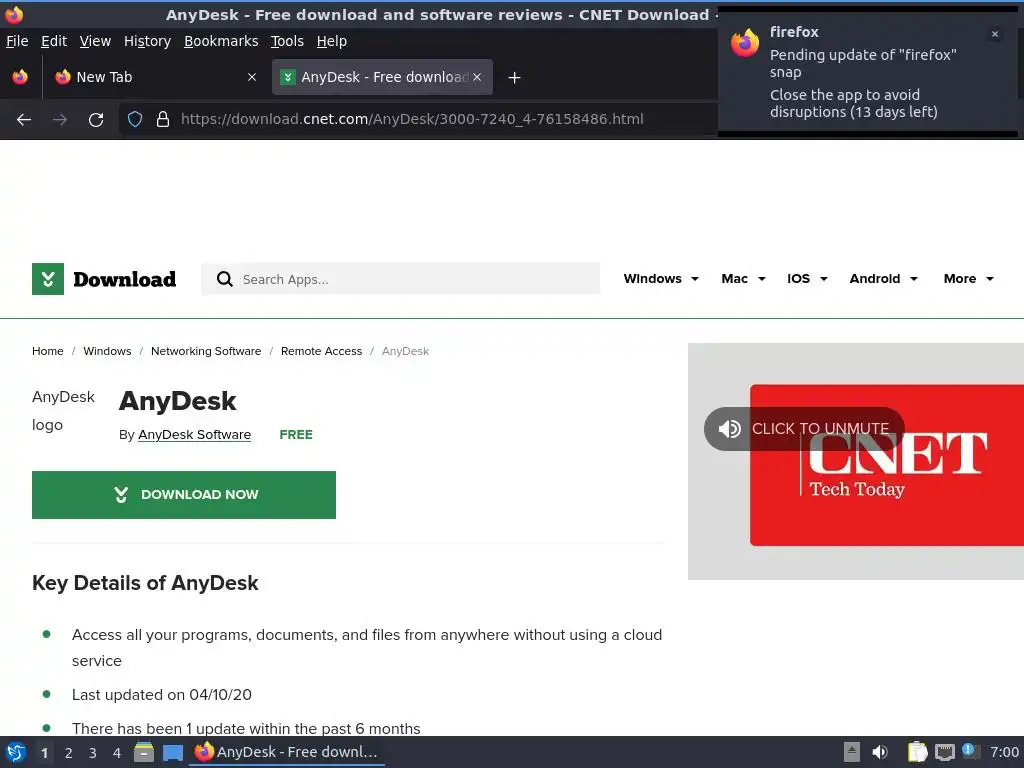This screenshot has height=768, width=1024.
Task: Expand the Android dropdown menu
Action: [x=884, y=279]
